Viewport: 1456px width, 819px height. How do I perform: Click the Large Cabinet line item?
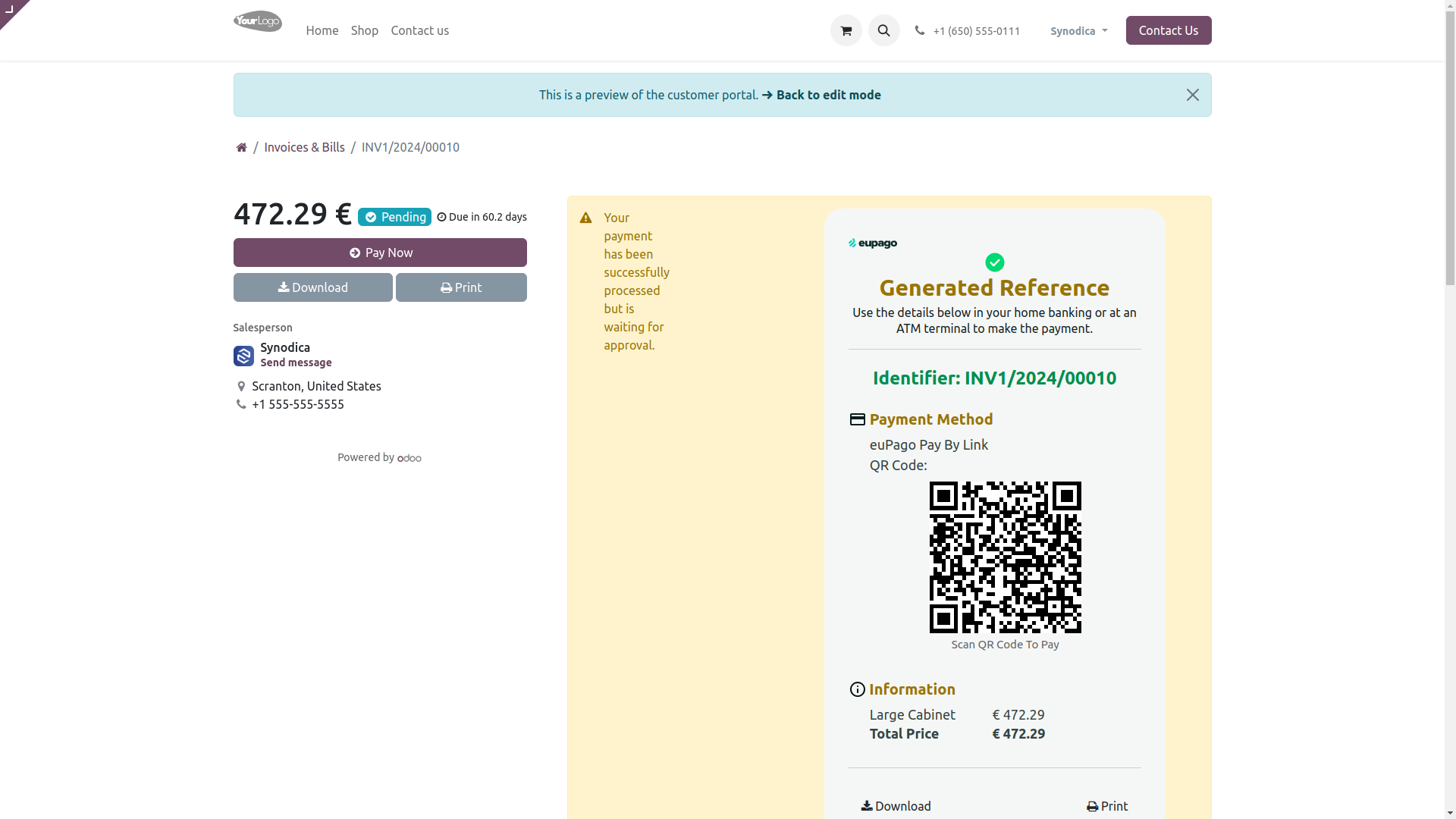coord(912,714)
